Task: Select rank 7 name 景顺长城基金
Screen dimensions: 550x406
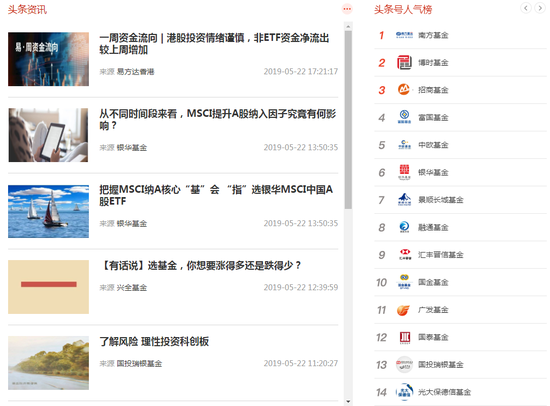Action: coord(441,200)
